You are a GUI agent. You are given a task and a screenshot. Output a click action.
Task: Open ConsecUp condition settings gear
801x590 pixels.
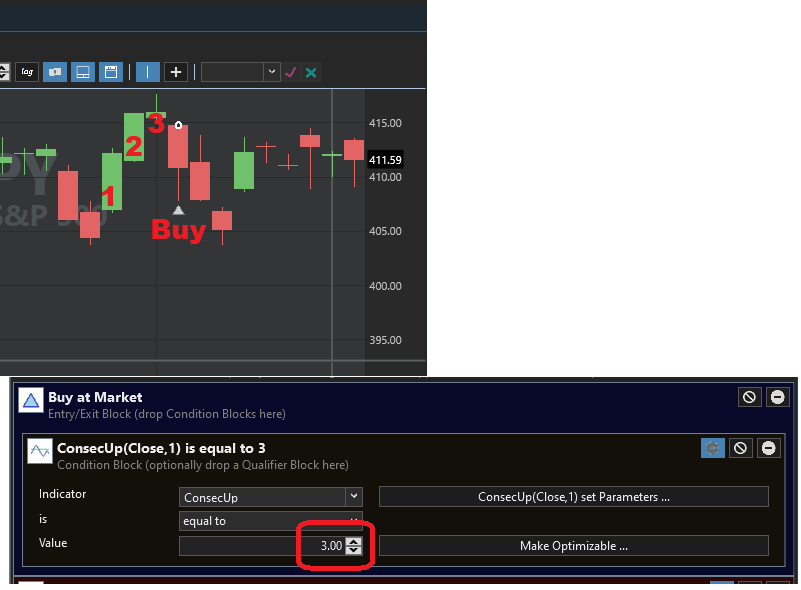(x=713, y=448)
